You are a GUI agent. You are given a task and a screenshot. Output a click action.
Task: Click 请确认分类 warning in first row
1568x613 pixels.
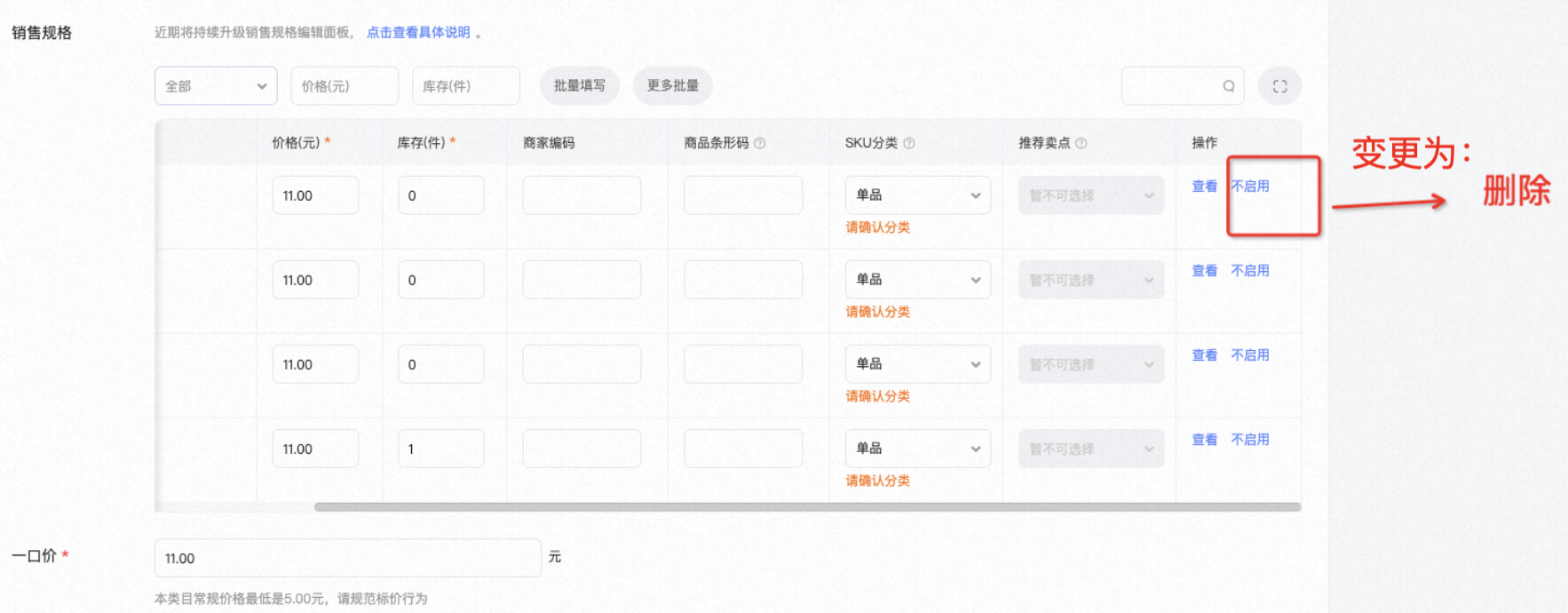point(877,227)
